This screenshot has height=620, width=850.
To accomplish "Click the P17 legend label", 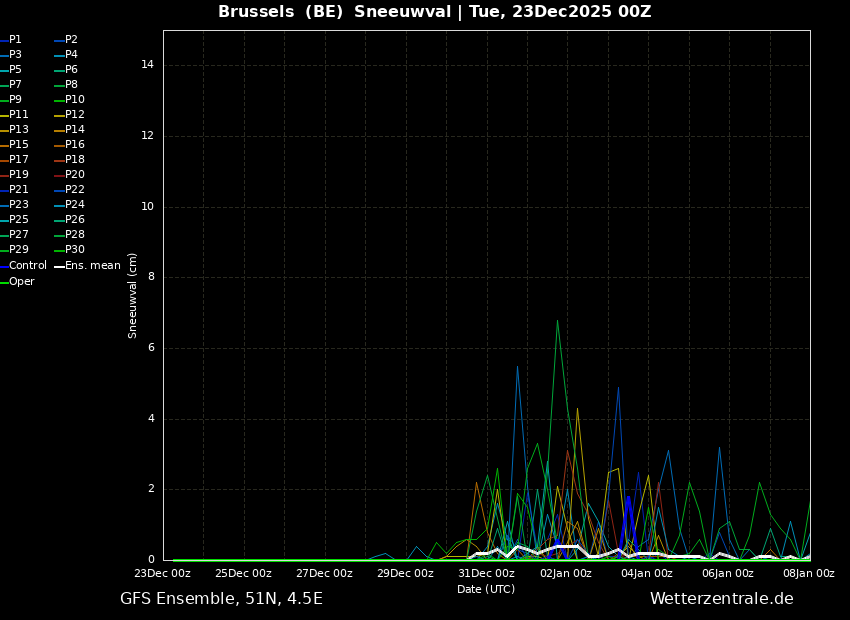I will pyautogui.click(x=18, y=159).
